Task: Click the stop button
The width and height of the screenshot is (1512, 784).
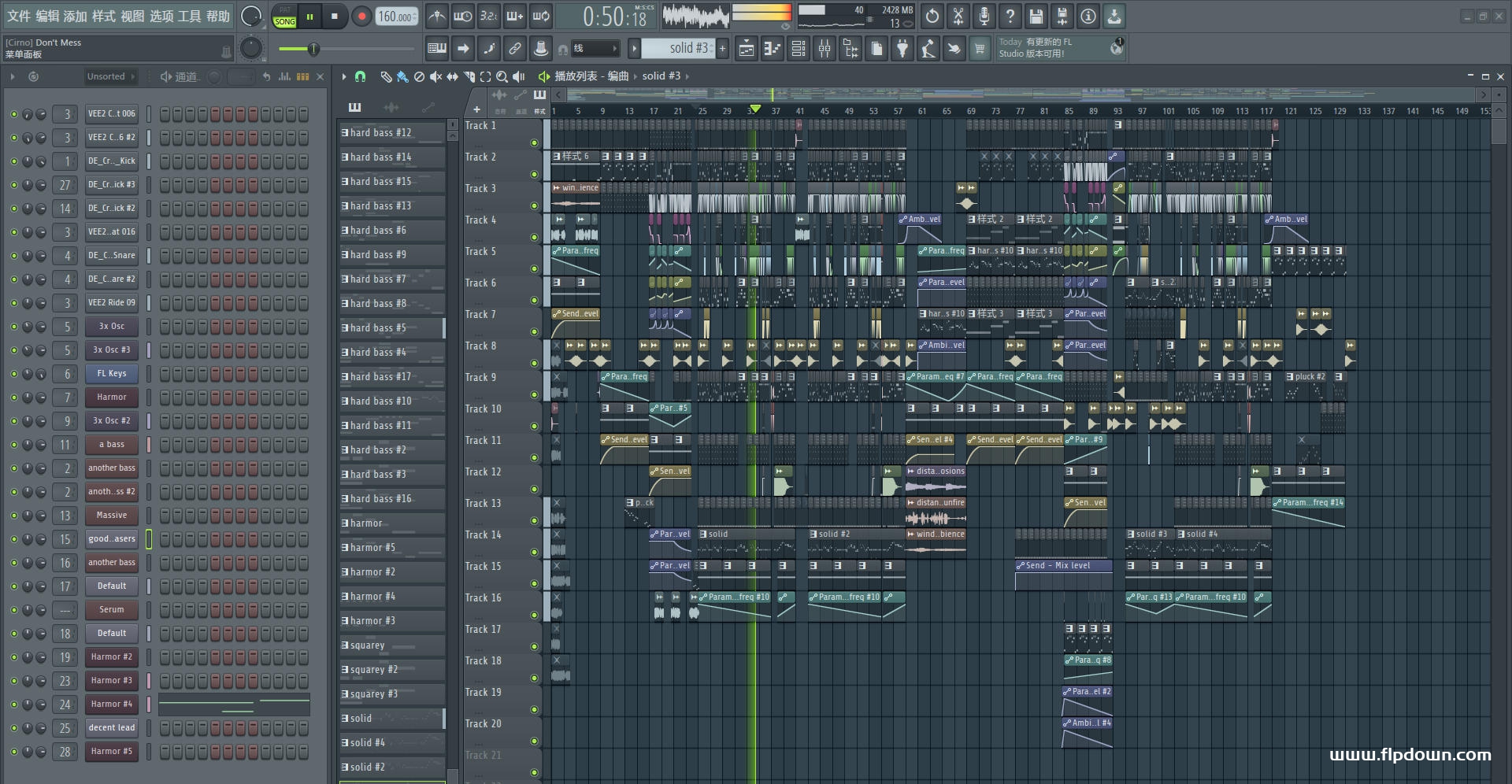Action: [335, 17]
